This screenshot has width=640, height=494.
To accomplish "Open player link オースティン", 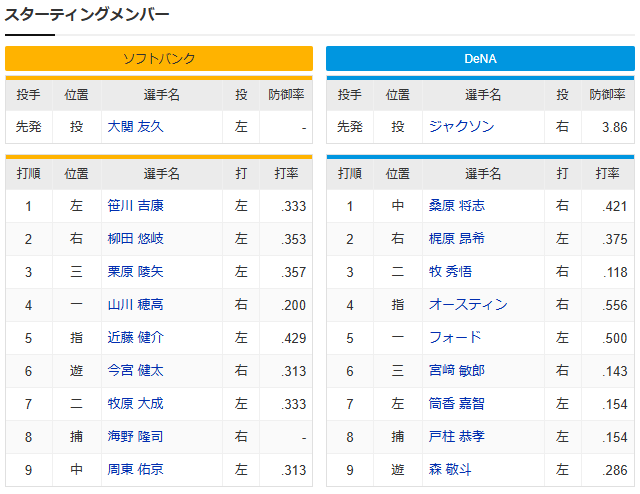I will click(x=468, y=305).
